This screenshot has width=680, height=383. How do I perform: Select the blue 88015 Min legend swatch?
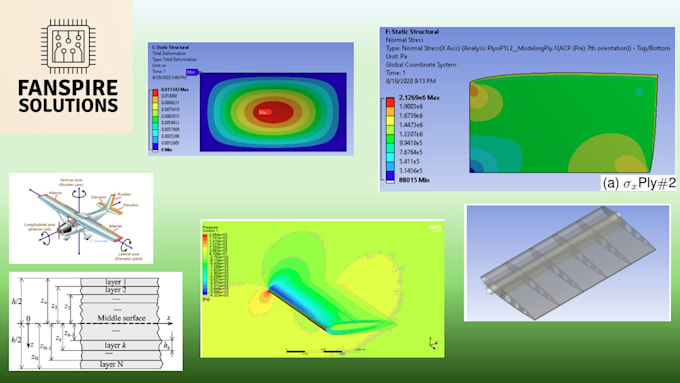tap(390, 176)
